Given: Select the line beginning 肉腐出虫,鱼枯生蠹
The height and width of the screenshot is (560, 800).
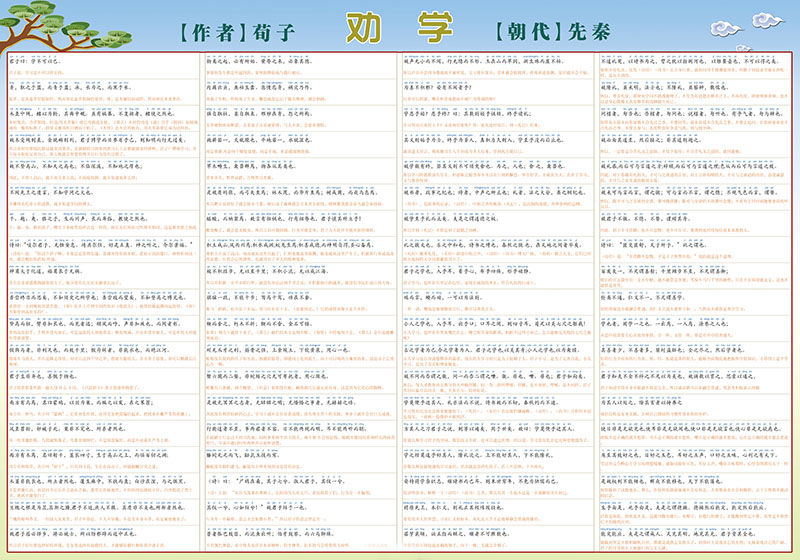Looking at the screenshot, I should tap(258, 87).
